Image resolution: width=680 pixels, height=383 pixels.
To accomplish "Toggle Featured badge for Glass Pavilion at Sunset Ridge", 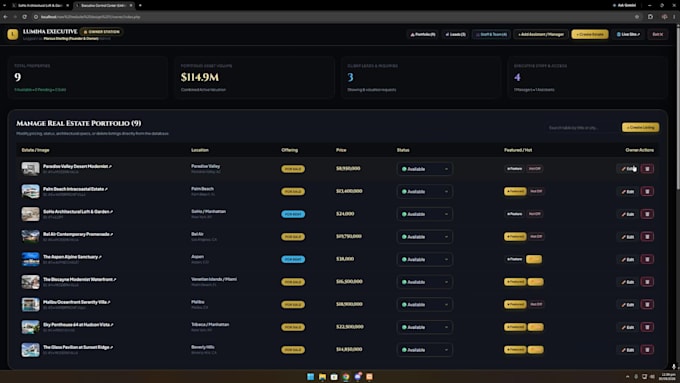I will [x=515, y=350].
